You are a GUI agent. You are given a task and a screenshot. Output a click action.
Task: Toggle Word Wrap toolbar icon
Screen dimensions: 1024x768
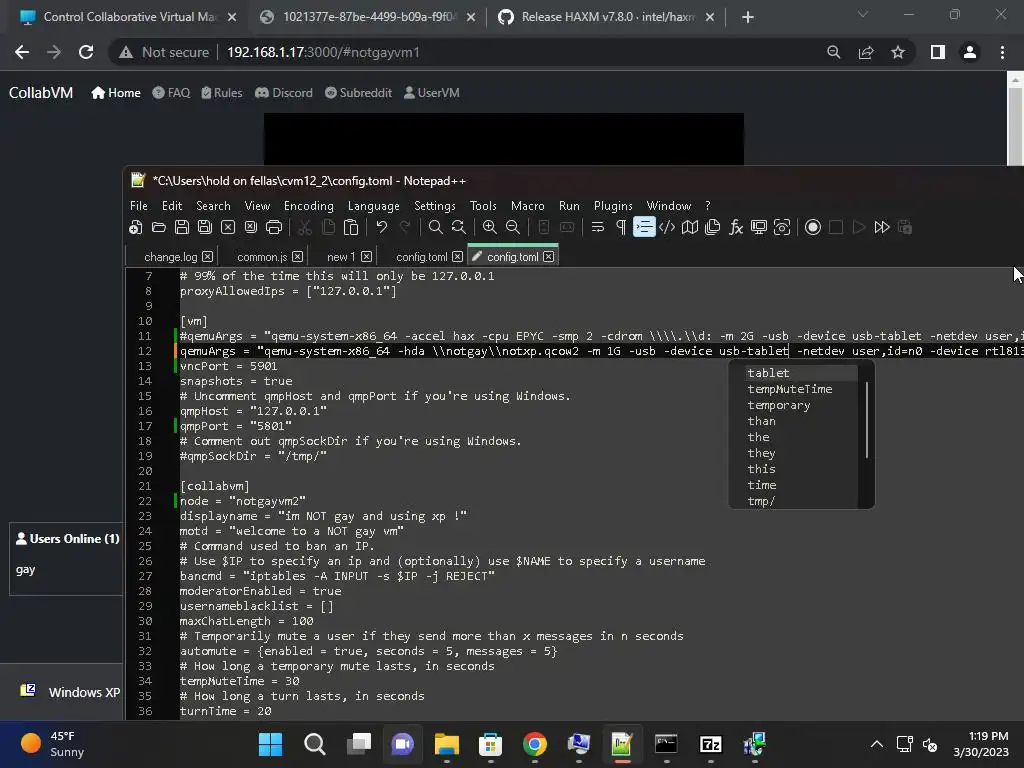[x=598, y=227]
